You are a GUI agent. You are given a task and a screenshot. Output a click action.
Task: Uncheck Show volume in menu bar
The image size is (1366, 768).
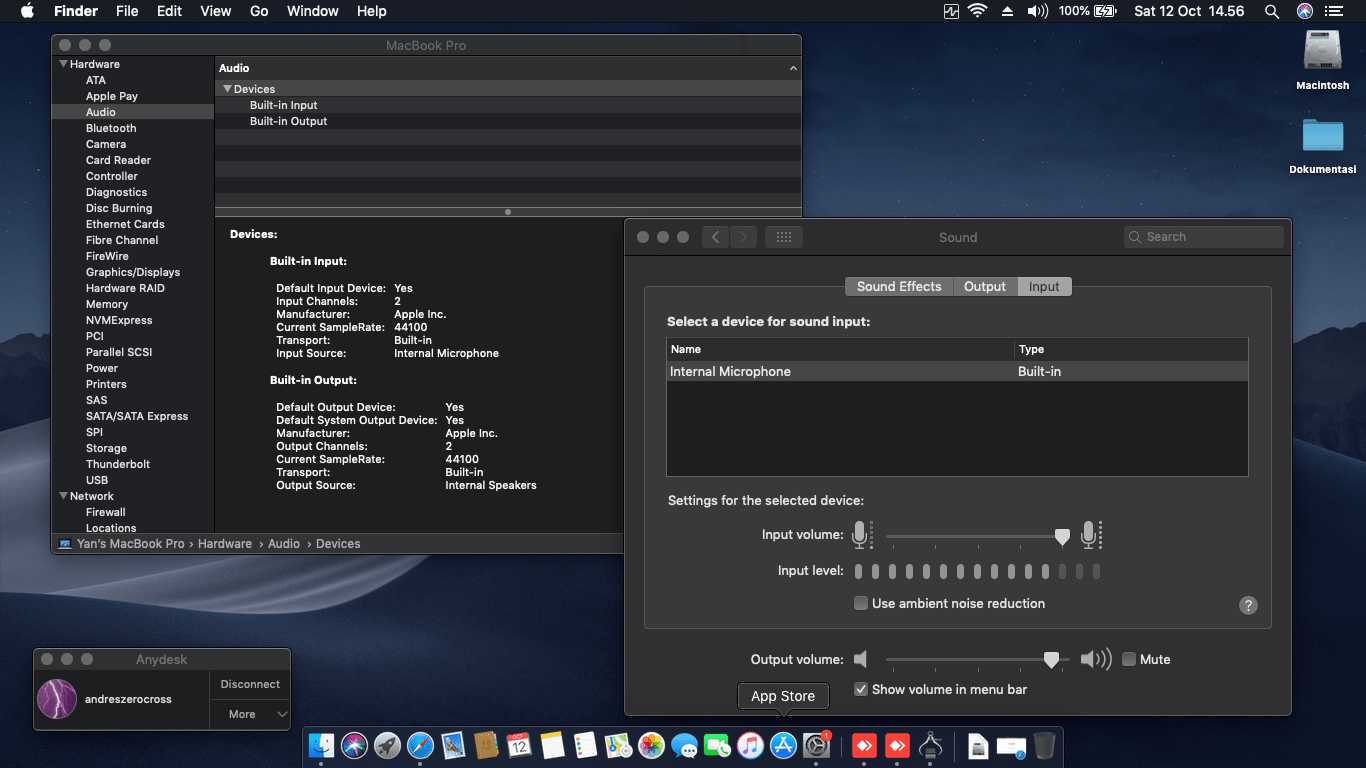(860, 689)
